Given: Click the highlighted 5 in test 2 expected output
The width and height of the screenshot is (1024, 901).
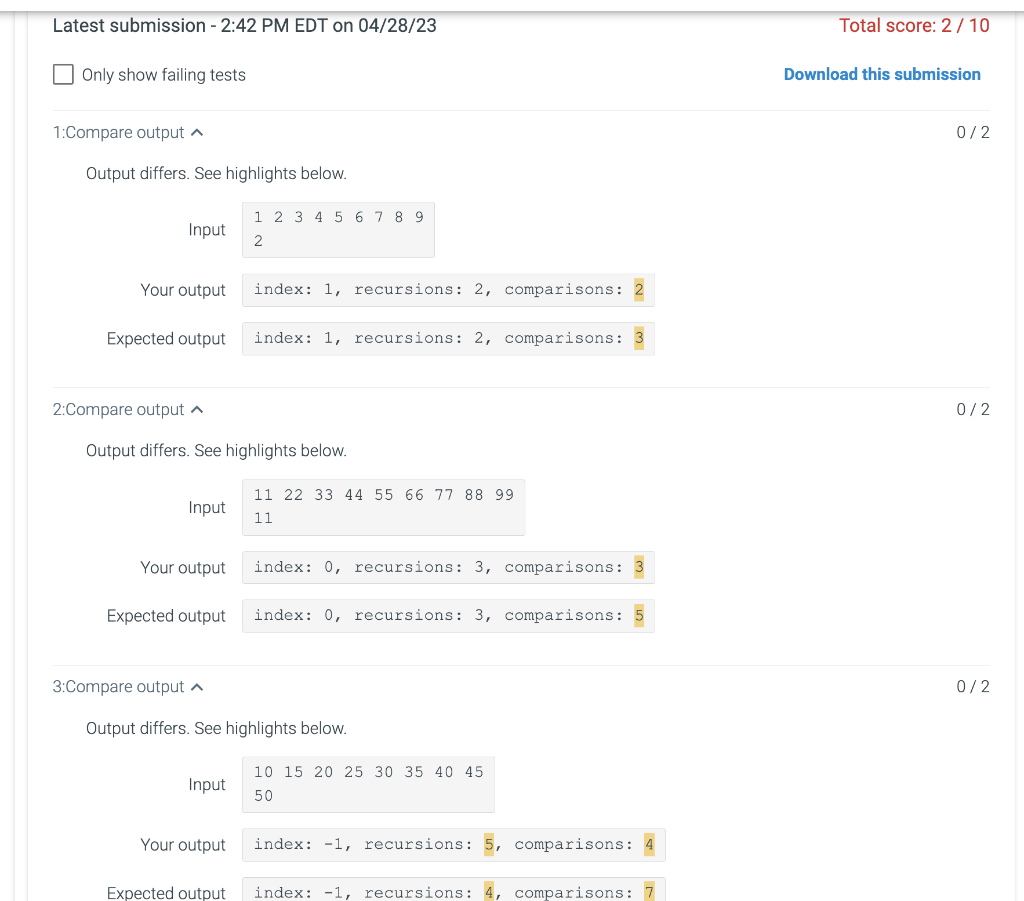Looking at the screenshot, I should (639, 615).
